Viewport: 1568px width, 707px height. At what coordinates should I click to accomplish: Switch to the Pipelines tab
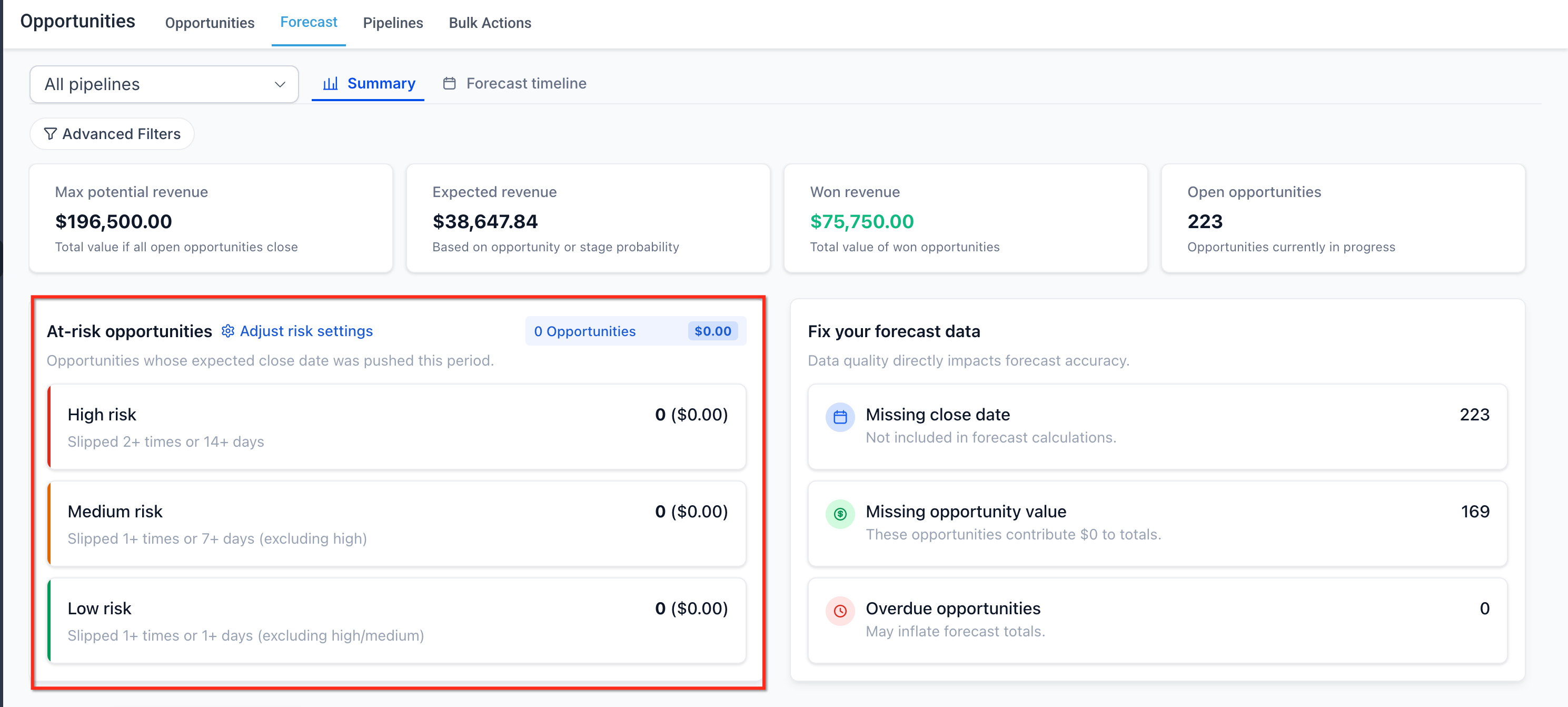[393, 23]
